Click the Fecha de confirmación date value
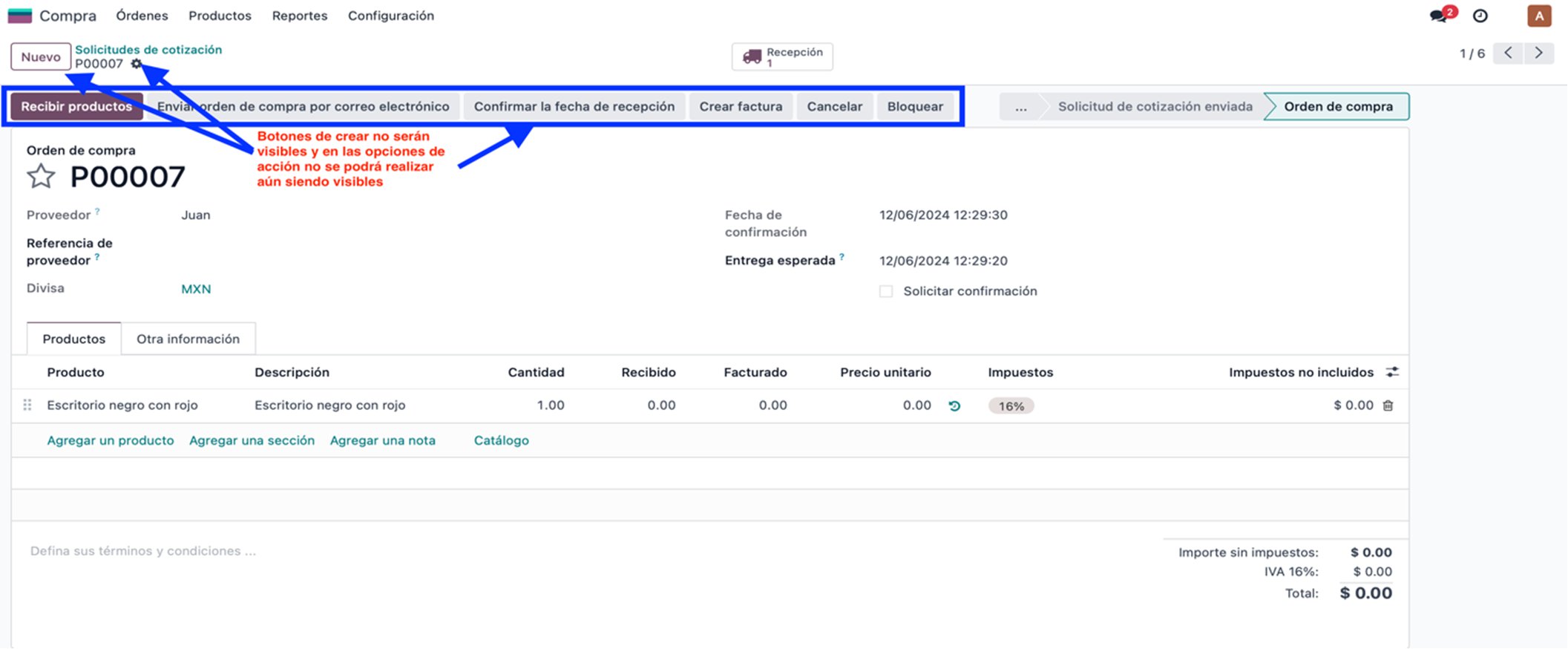 point(943,215)
